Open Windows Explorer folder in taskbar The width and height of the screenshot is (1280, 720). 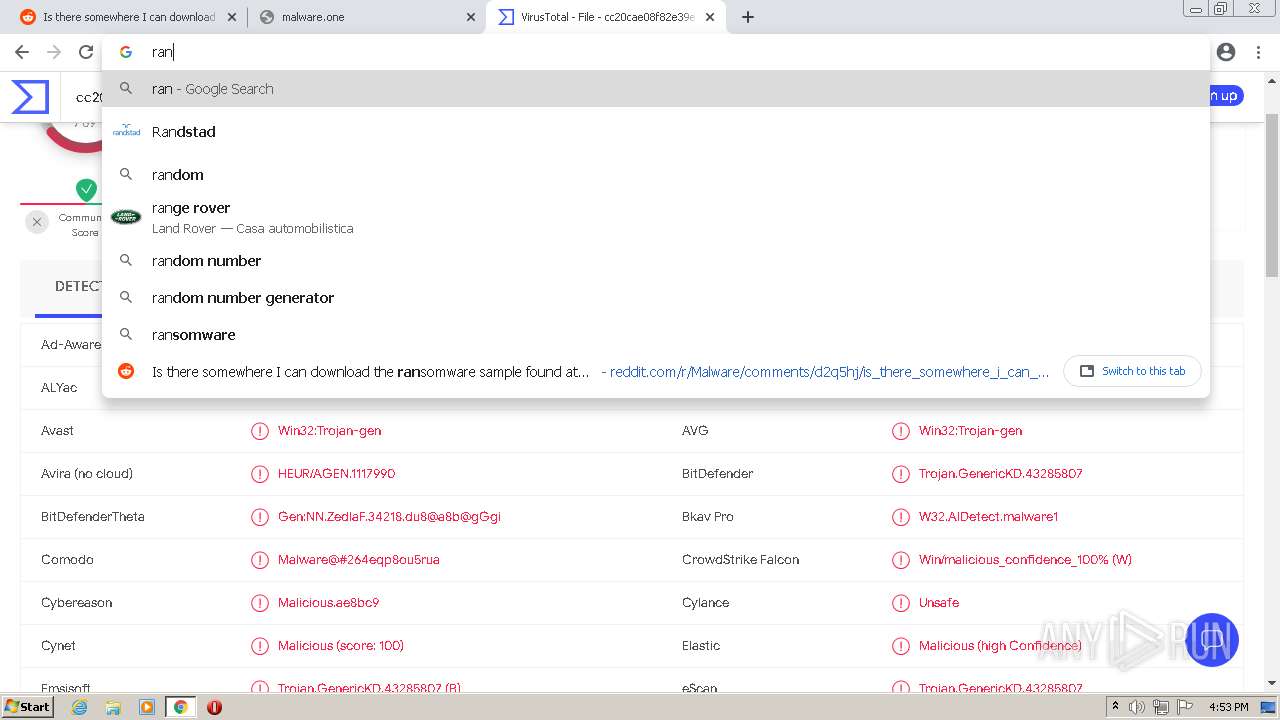click(x=113, y=707)
